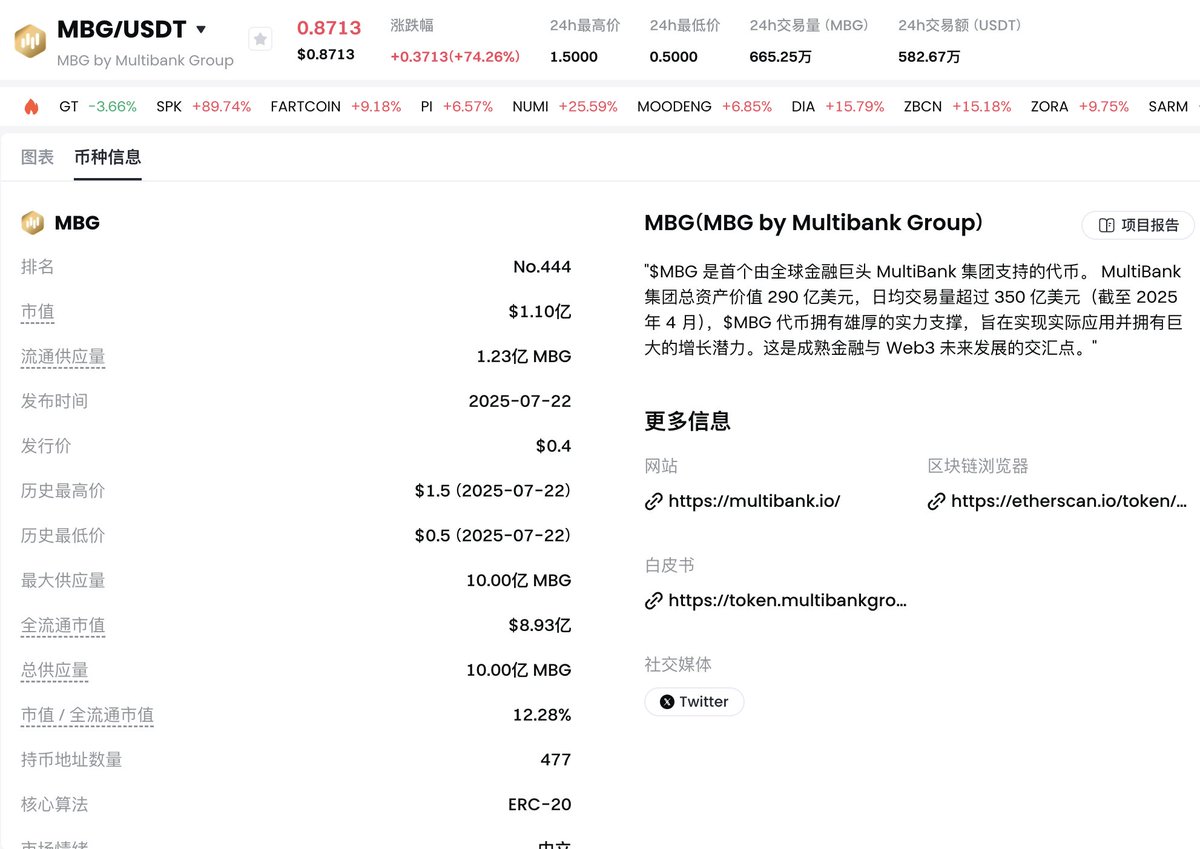Click the header last price 0.8713

pyautogui.click(x=330, y=28)
